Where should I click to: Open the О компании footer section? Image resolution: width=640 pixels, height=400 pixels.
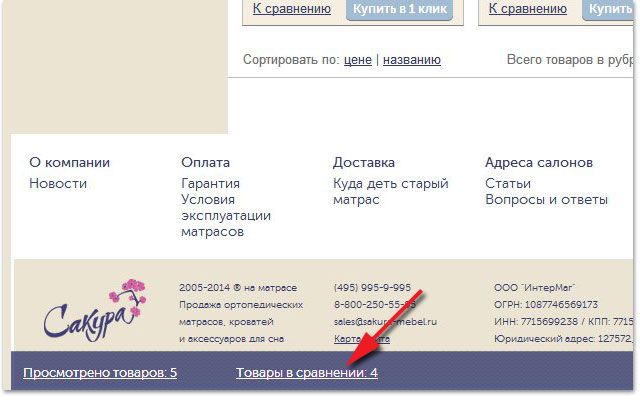69,163
